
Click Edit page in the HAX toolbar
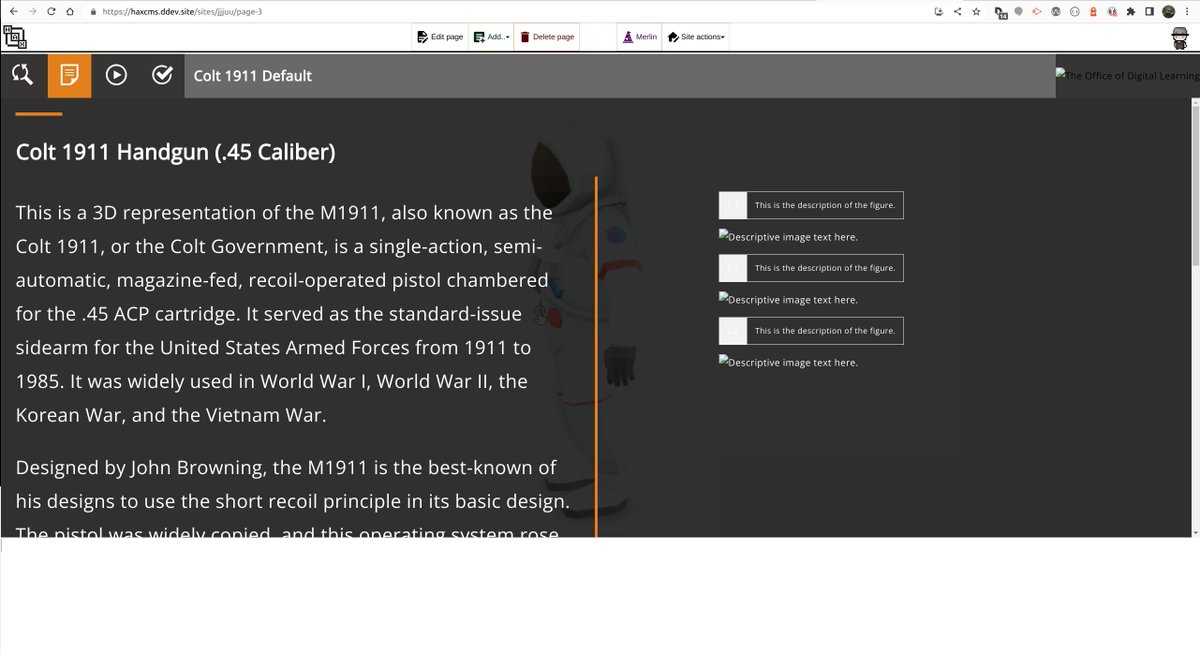click(x=440, y=37)
